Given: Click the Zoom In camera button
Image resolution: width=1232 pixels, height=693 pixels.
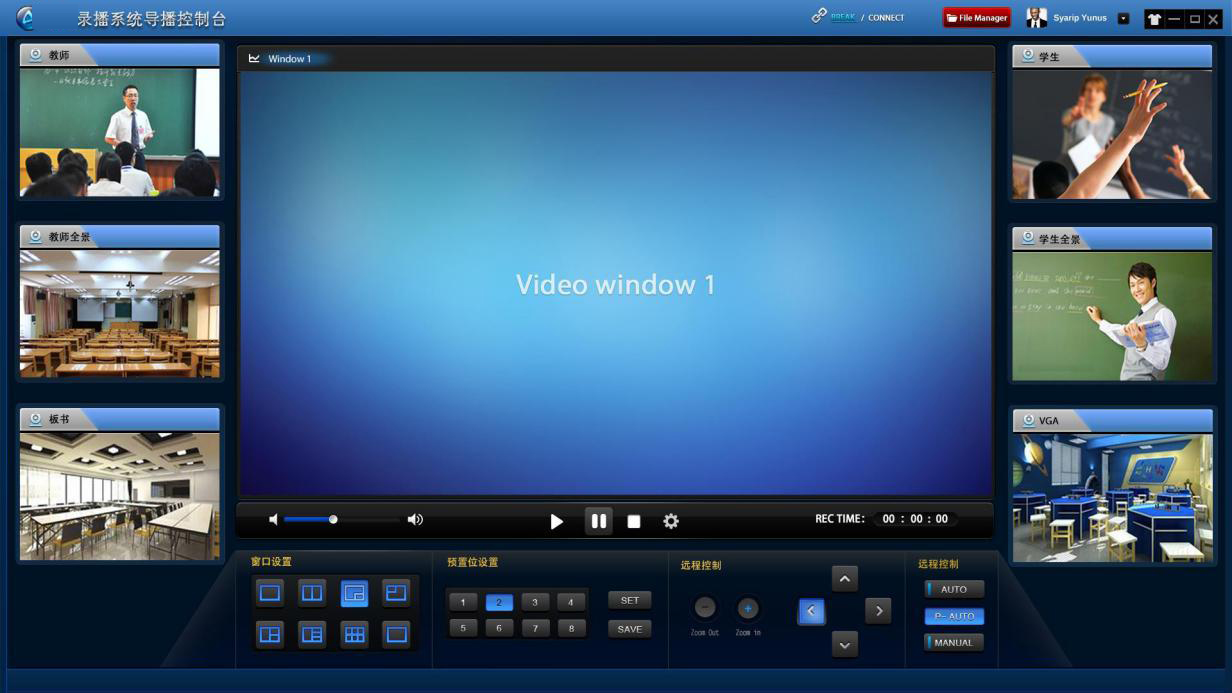Looking at the screenshot, I should (x=748, y=608).
